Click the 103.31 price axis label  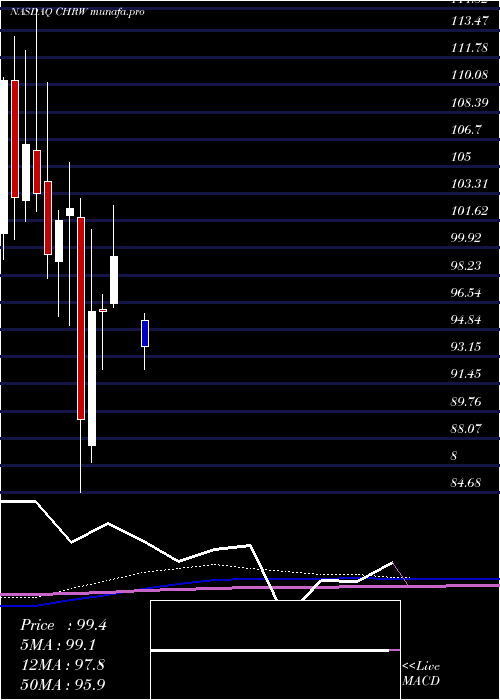[469, 184]
